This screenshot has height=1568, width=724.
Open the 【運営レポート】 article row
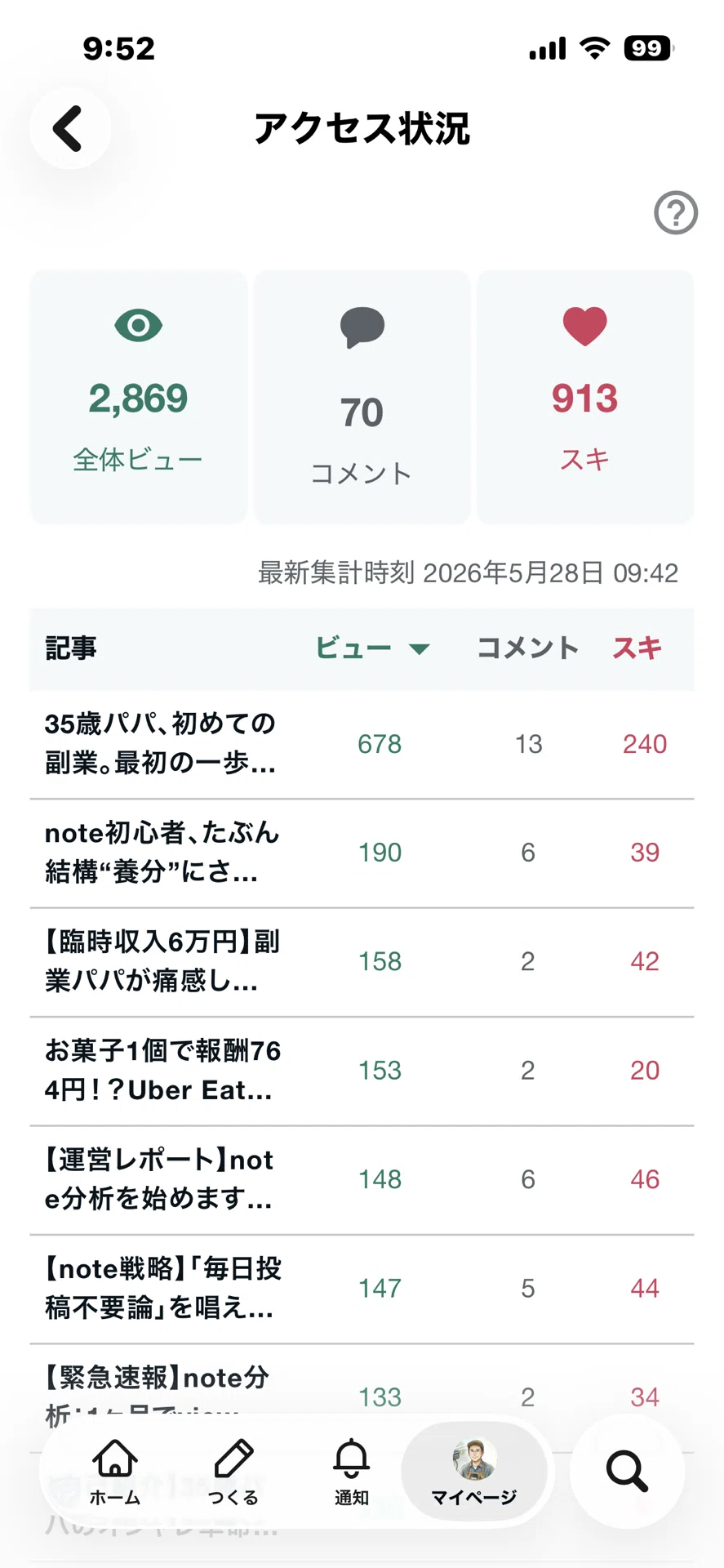tap(362, 1180)
